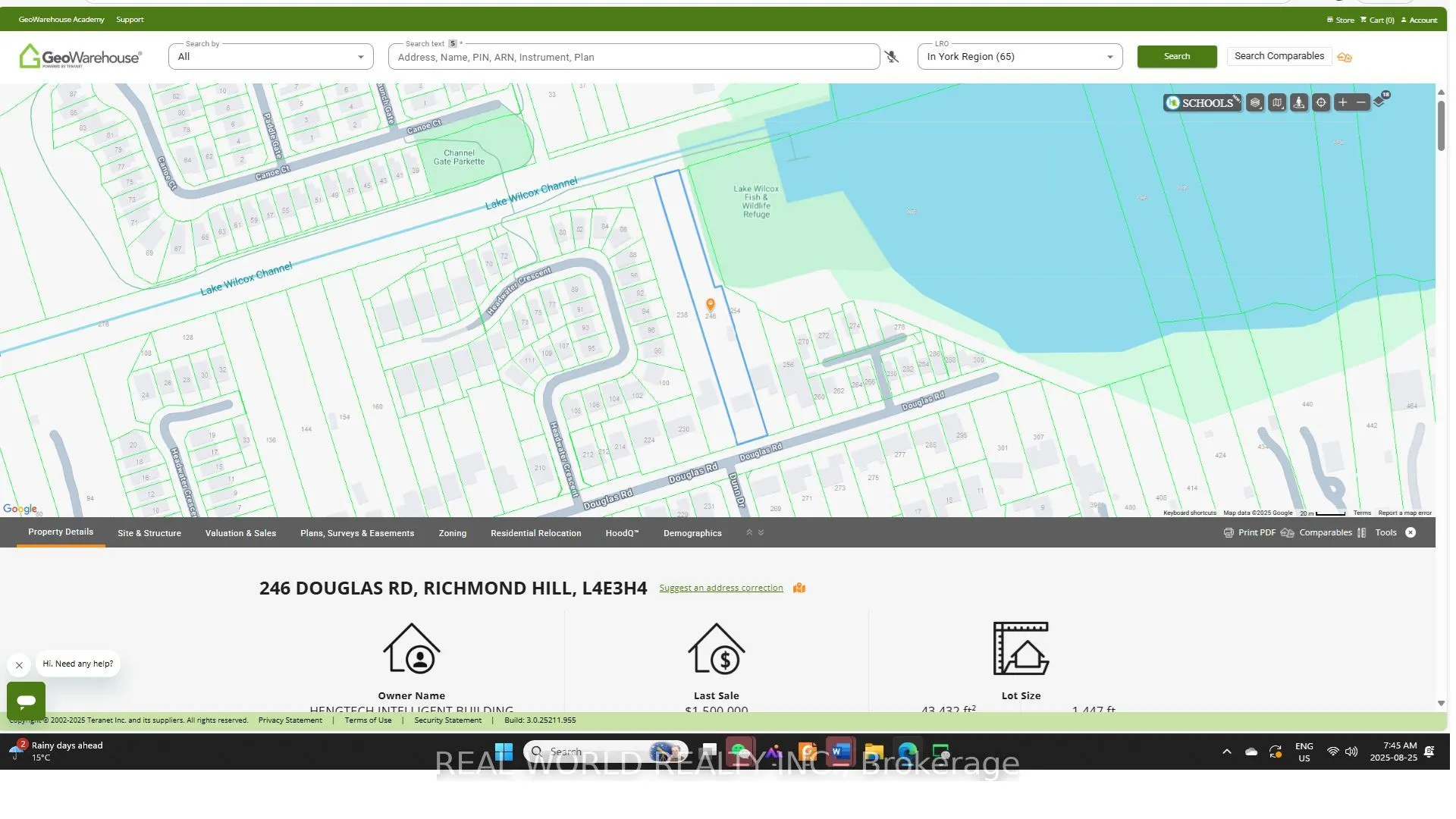This screenshot has height=819, width=1456.
Task: Open Cart (0)
Action: 1378,20
